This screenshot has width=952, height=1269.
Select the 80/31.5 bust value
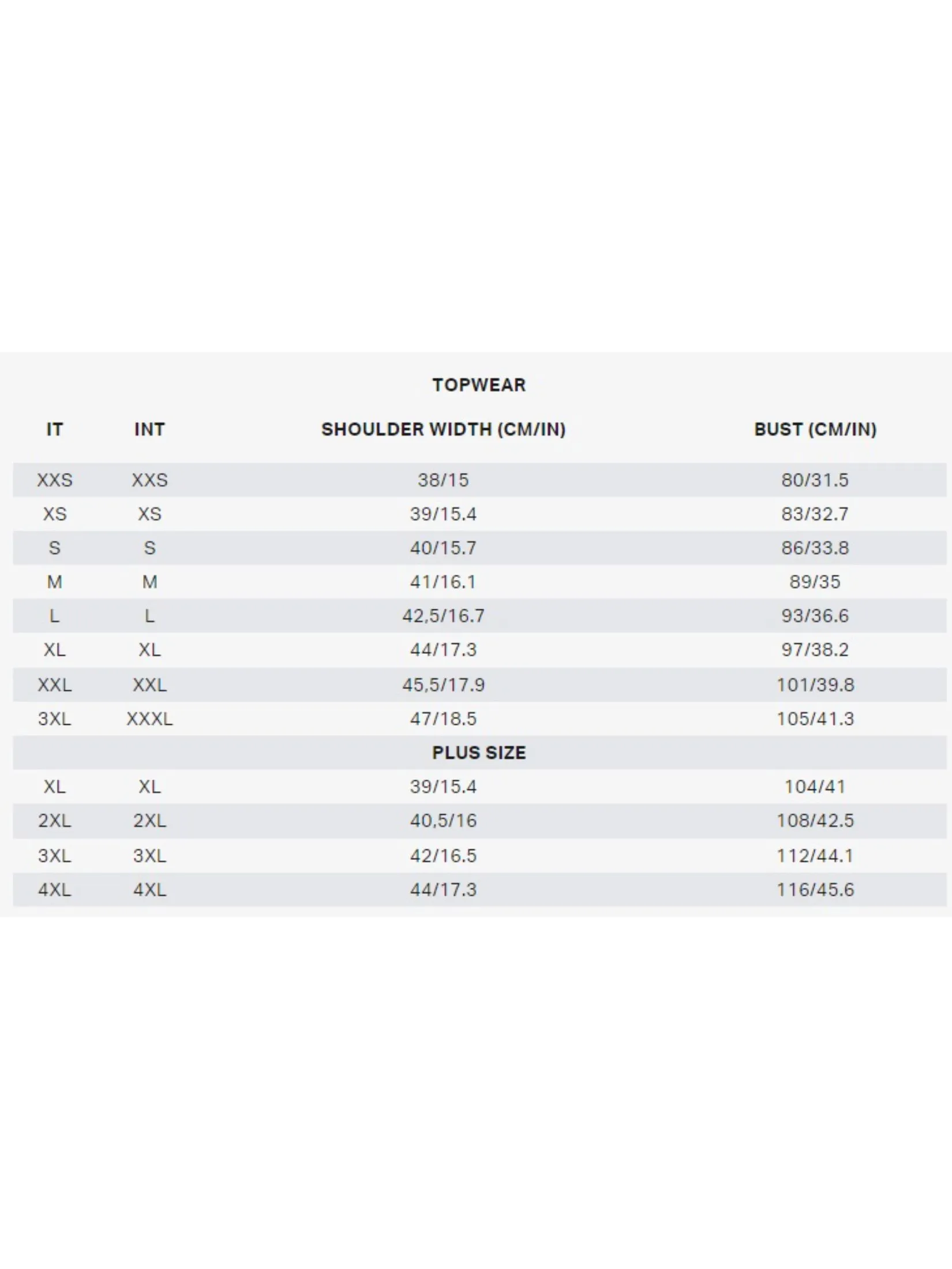point(815,480)
